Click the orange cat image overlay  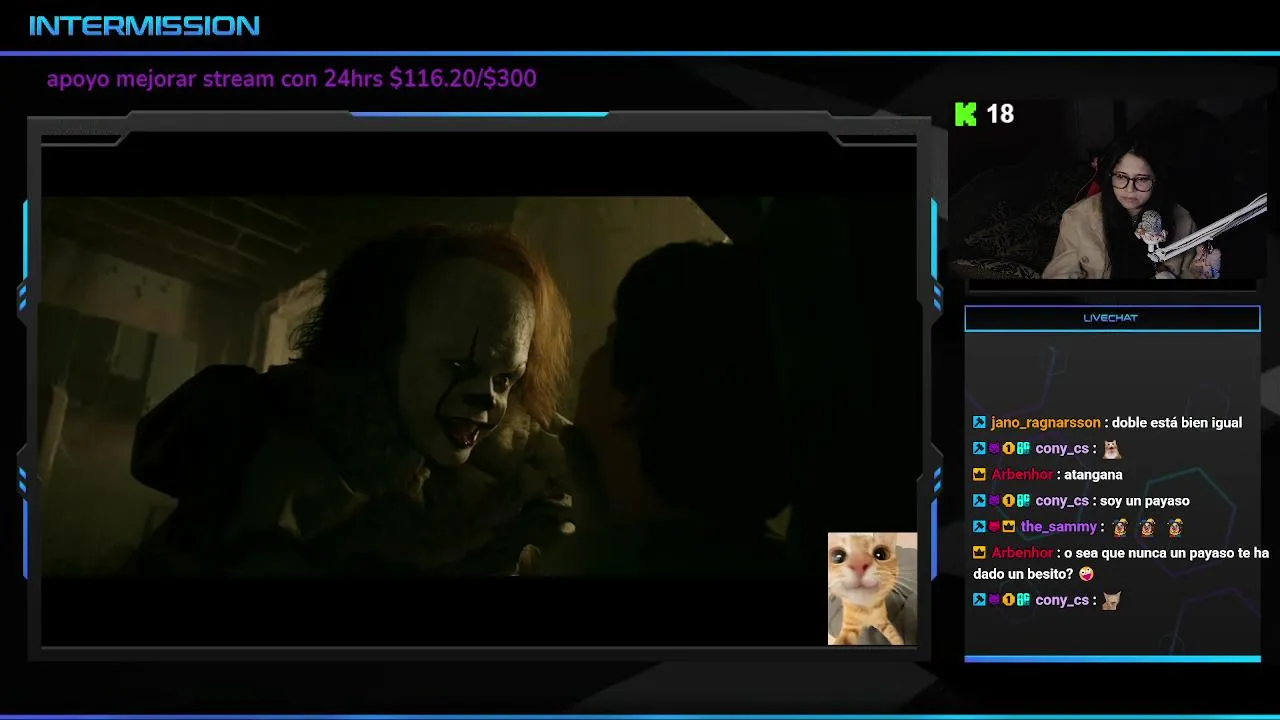(872, 589)
